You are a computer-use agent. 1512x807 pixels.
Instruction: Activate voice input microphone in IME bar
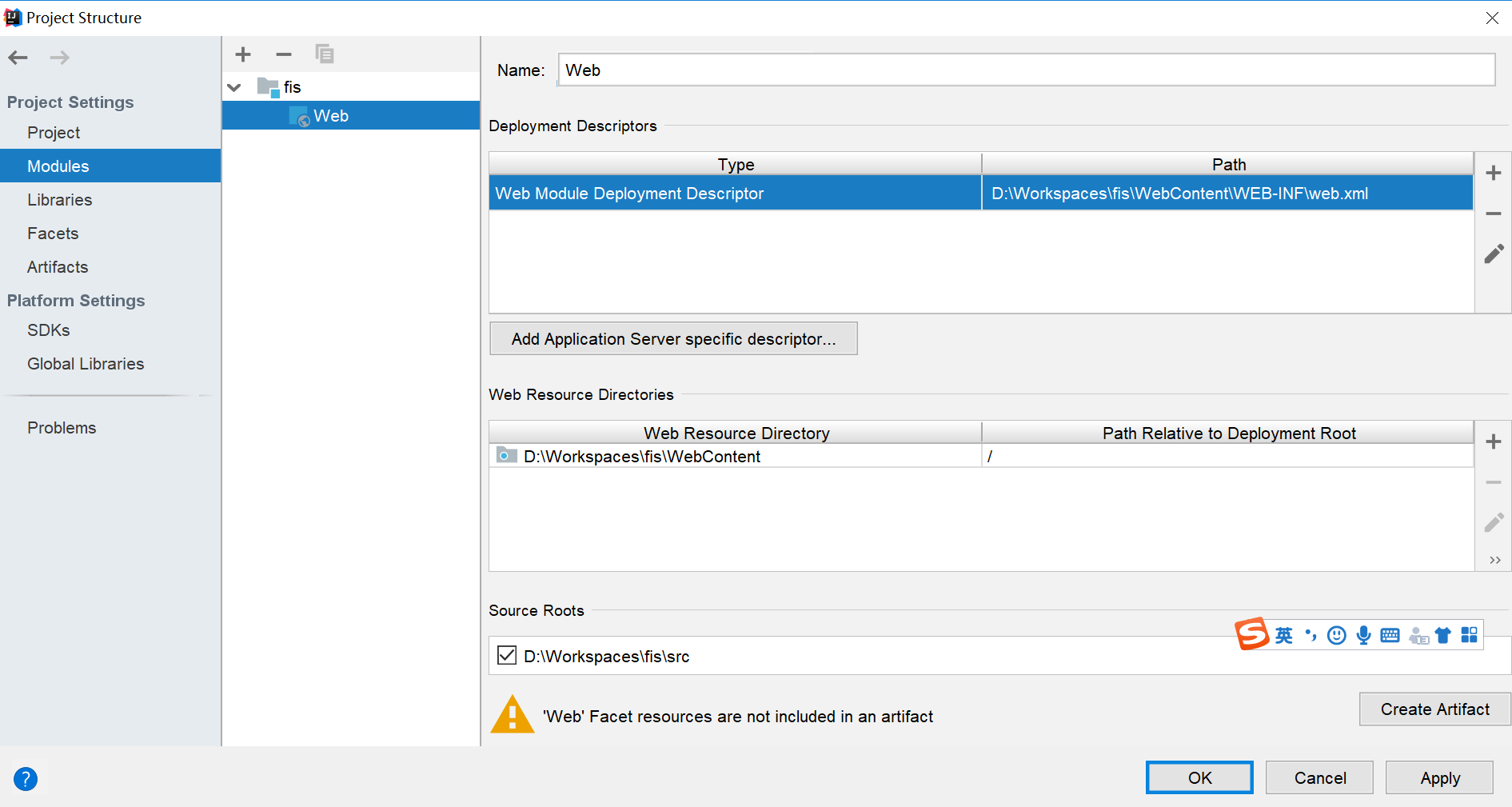(1363, 635)
